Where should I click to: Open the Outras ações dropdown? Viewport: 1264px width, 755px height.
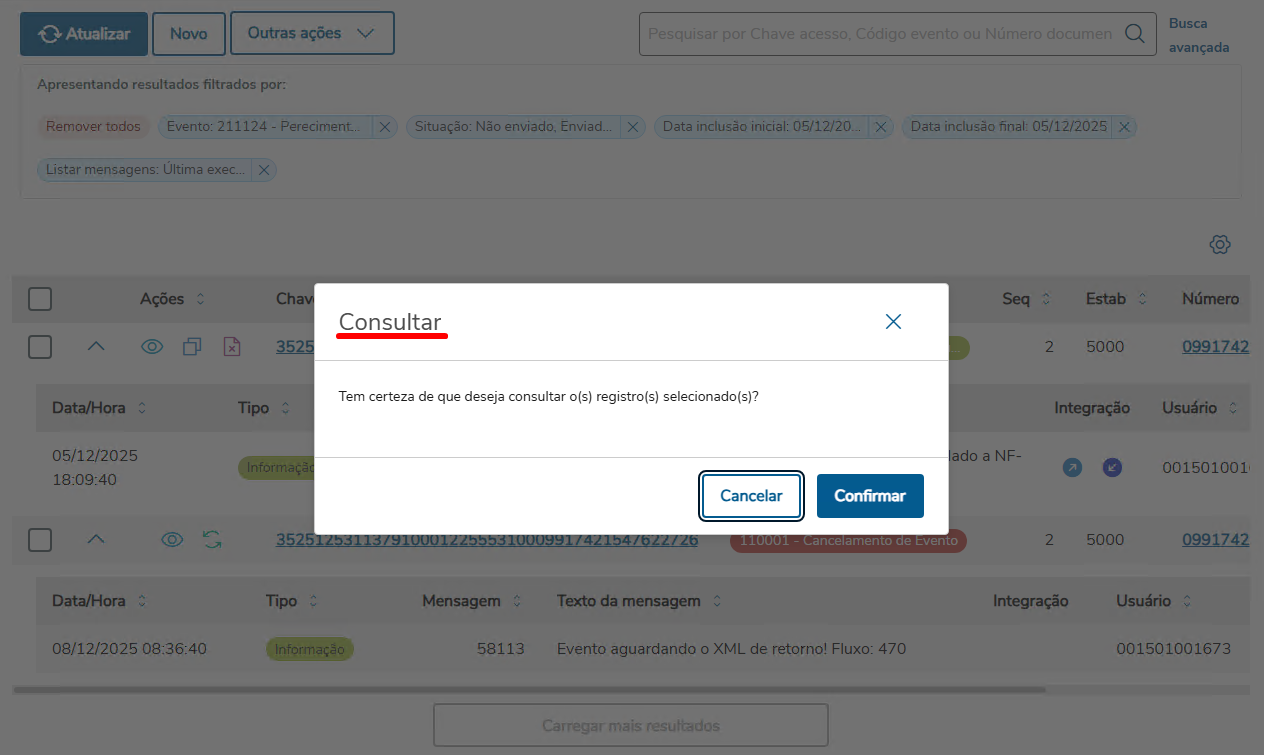tap(312, 33)
